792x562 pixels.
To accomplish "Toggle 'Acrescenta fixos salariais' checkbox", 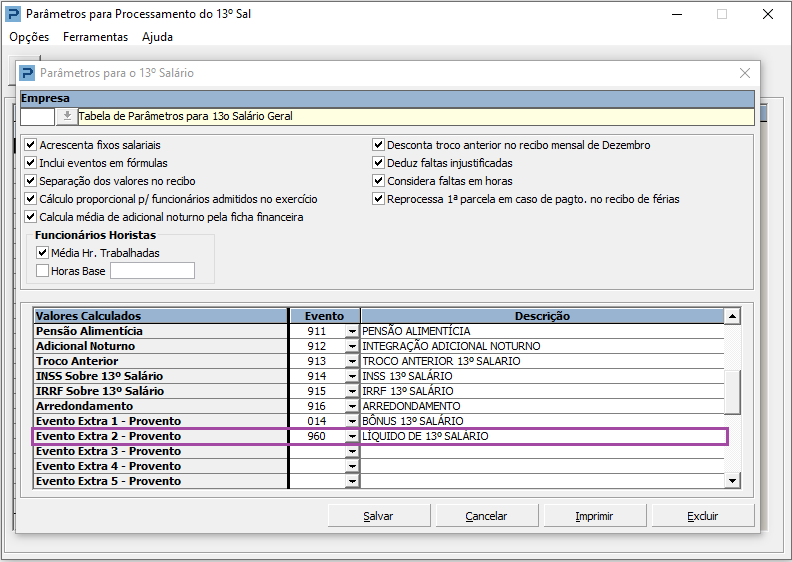I will pos(30,145).
